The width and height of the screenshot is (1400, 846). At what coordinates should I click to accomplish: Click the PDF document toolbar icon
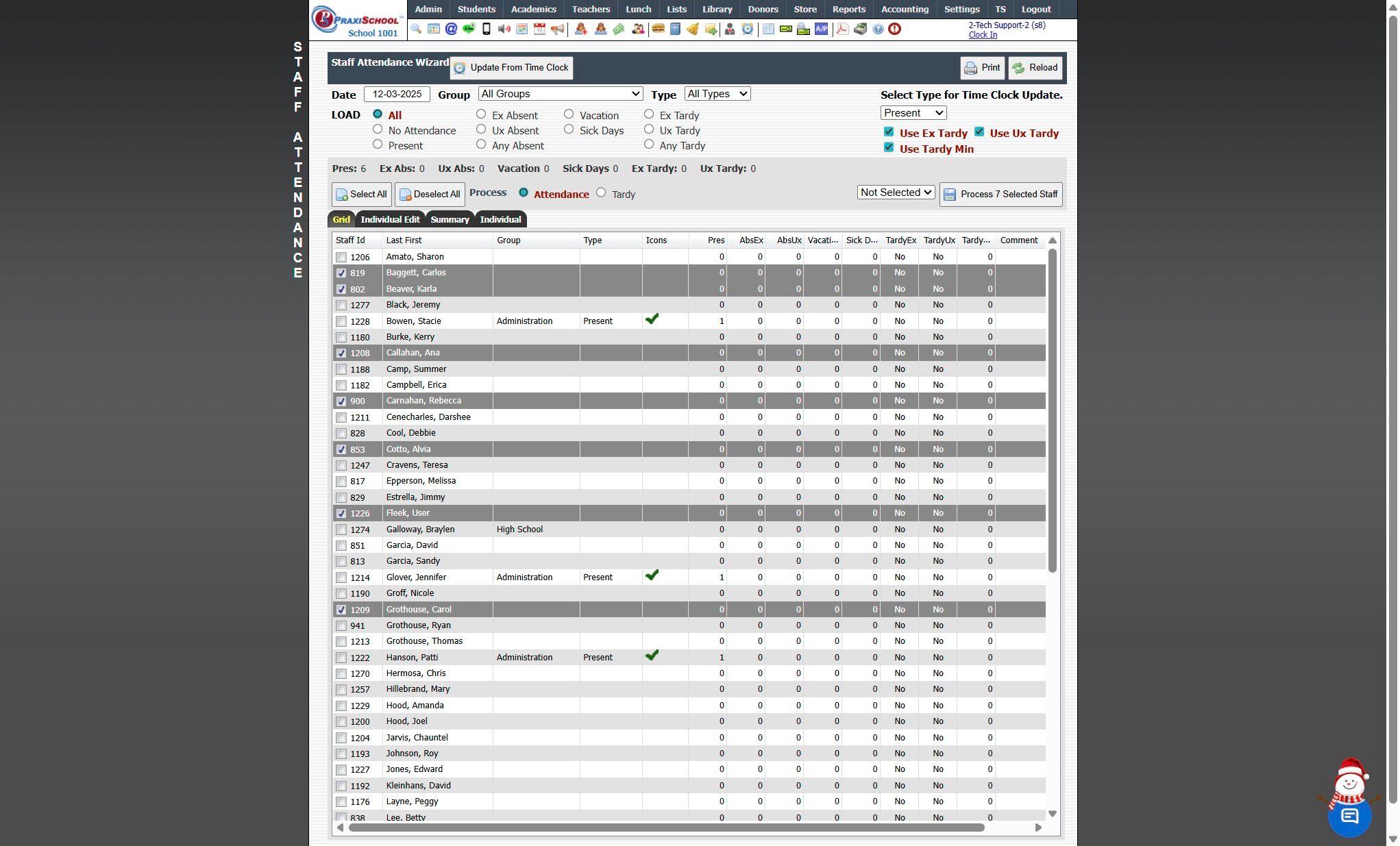pyautogui.click(x=842, y=29)
